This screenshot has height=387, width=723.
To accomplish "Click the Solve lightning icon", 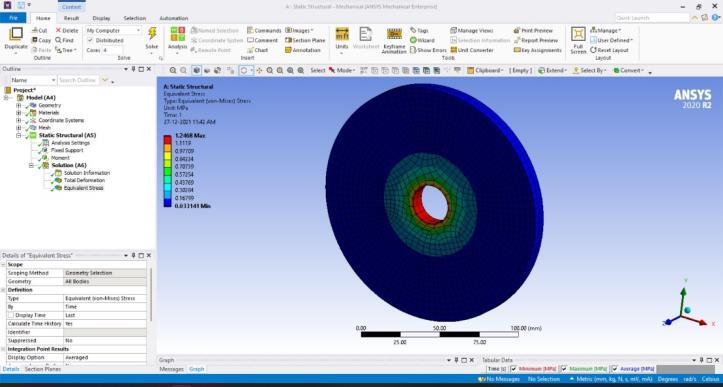I will 152,34.
